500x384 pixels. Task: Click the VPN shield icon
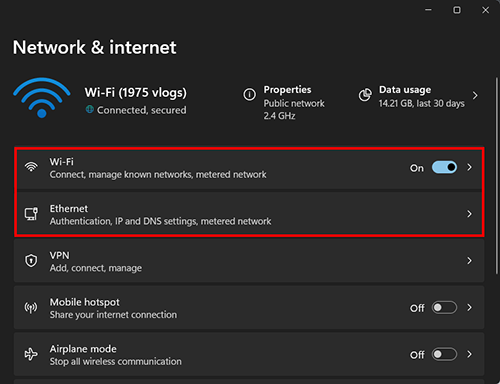[31, 260]
